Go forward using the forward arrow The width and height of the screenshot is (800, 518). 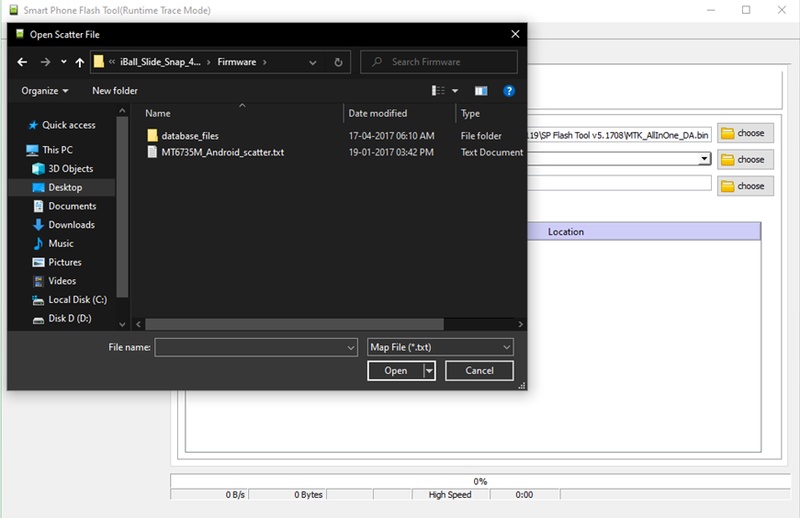[45, 62]
